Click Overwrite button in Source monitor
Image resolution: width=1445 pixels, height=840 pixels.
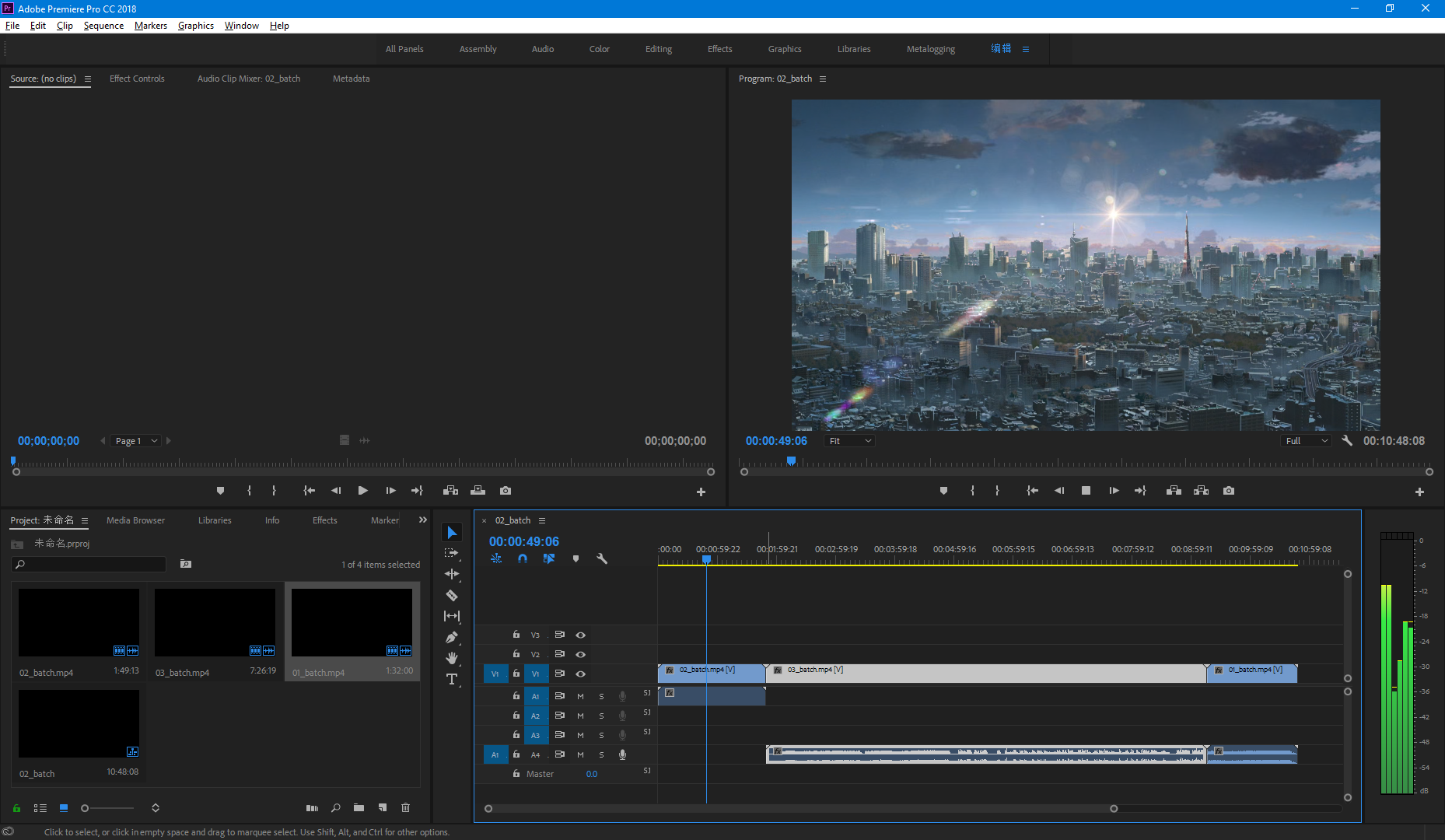click(x=478, y=491)
